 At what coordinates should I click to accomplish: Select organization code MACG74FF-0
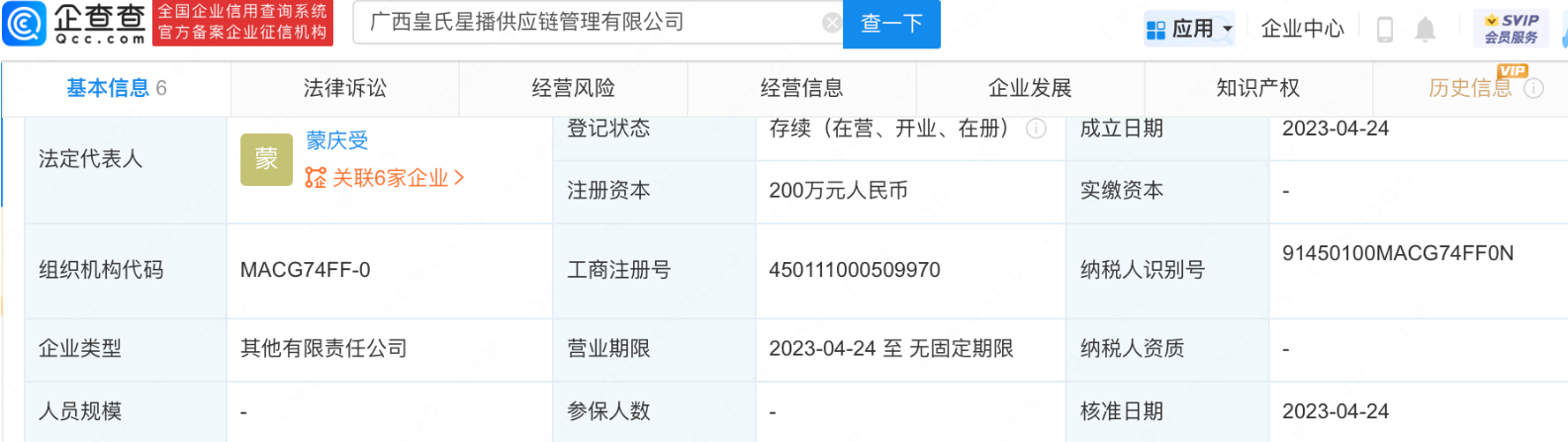pos(305,270)
